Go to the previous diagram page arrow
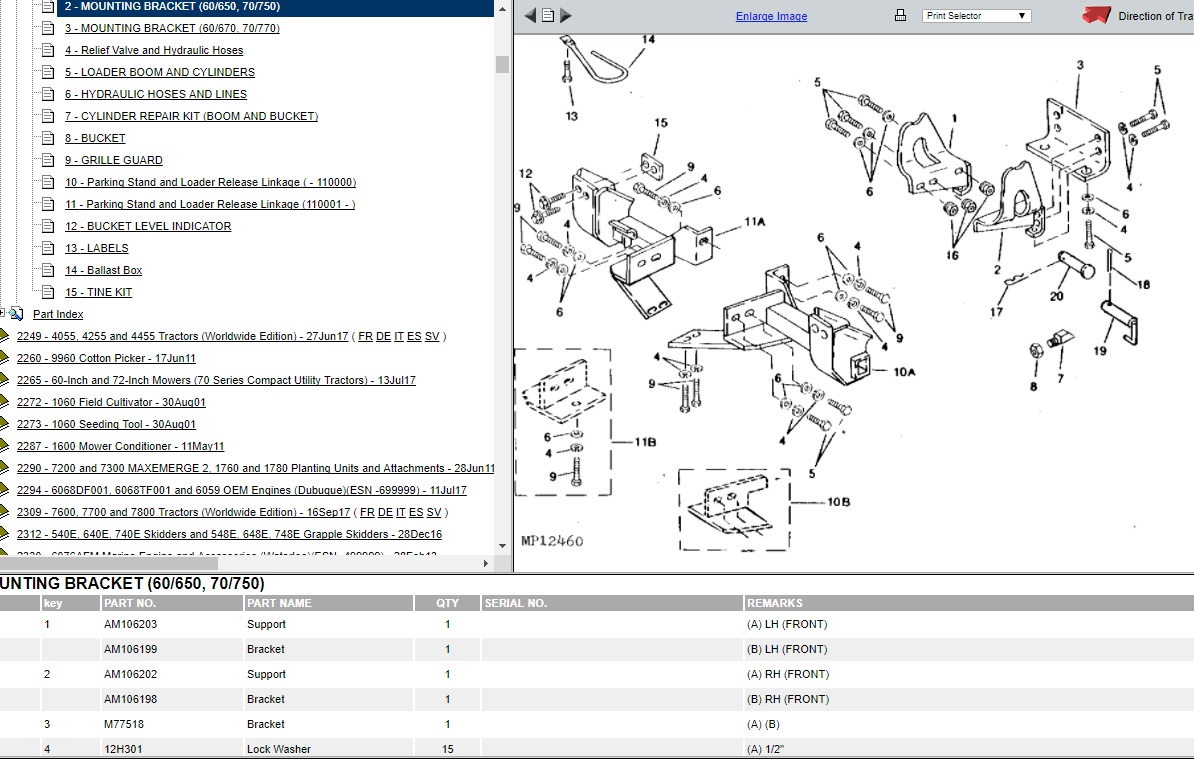Screen dimensions: 1194x759 coord(530,16)
